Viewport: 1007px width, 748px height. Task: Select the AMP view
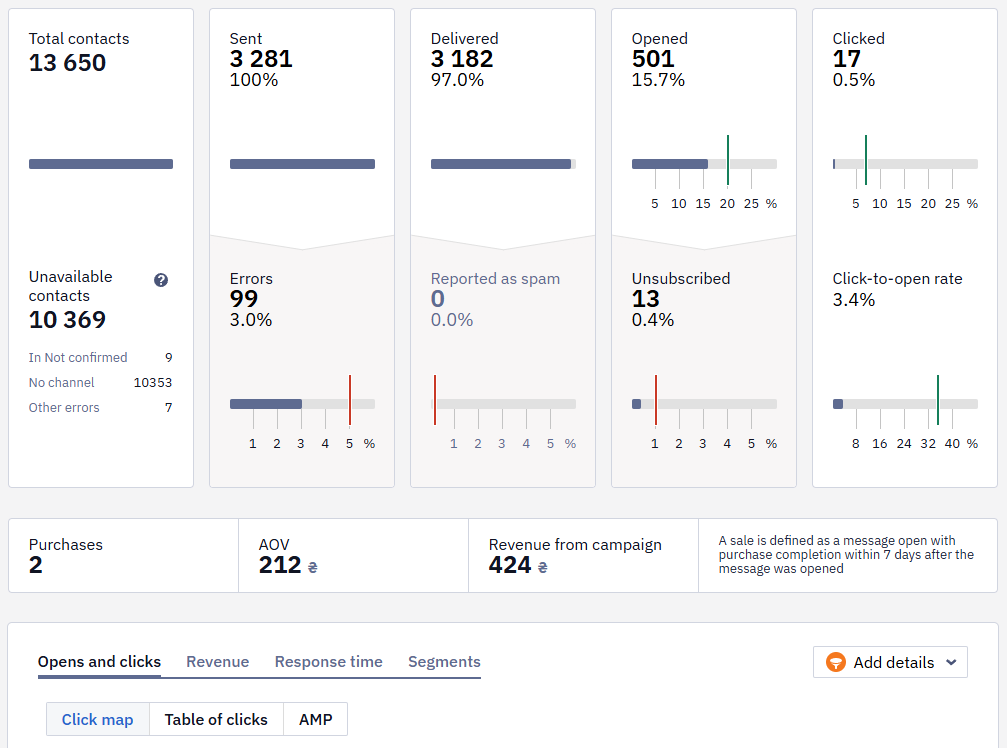[x=315, y=719]
